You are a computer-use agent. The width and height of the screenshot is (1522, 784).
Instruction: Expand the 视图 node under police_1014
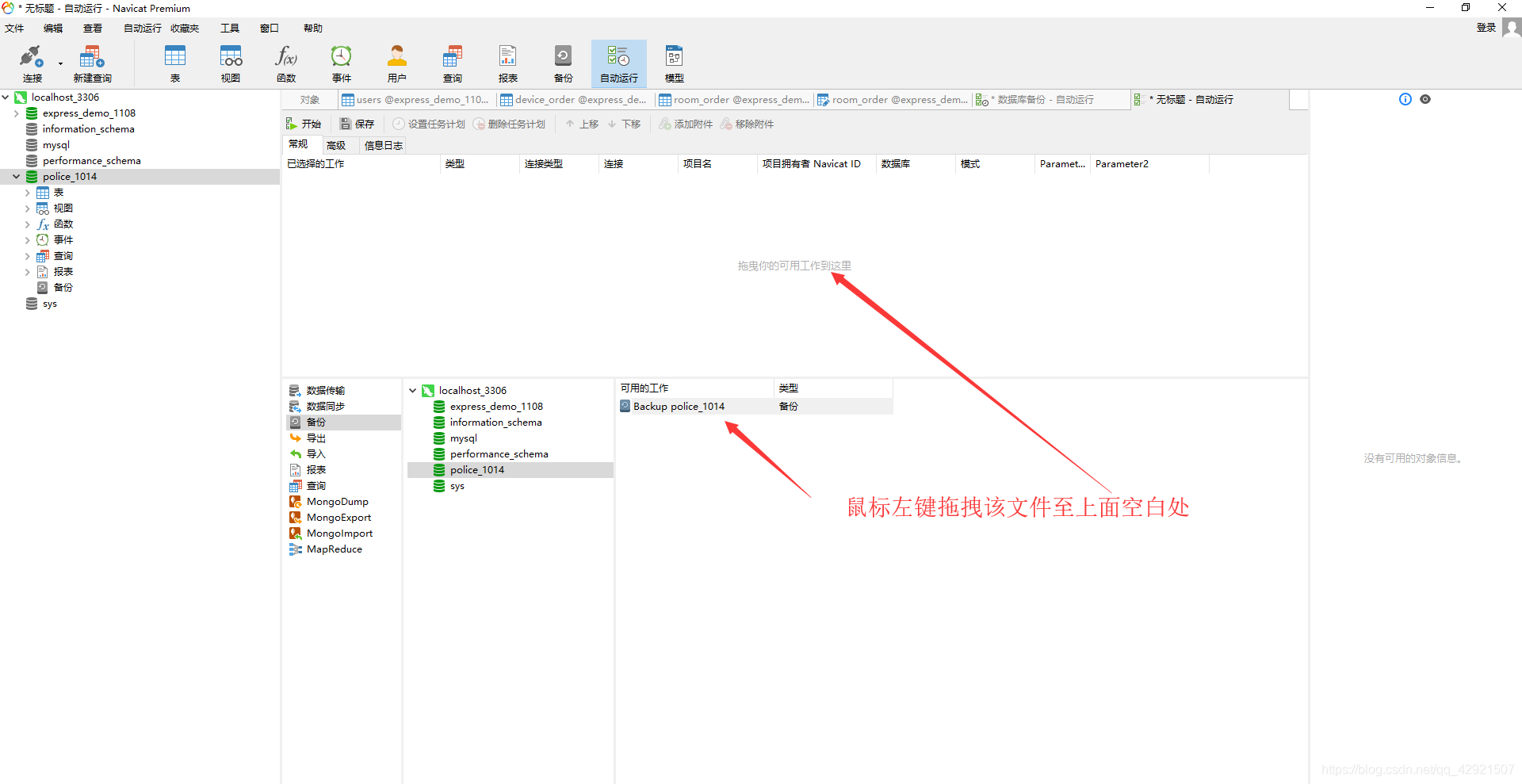tap(27, 208)
